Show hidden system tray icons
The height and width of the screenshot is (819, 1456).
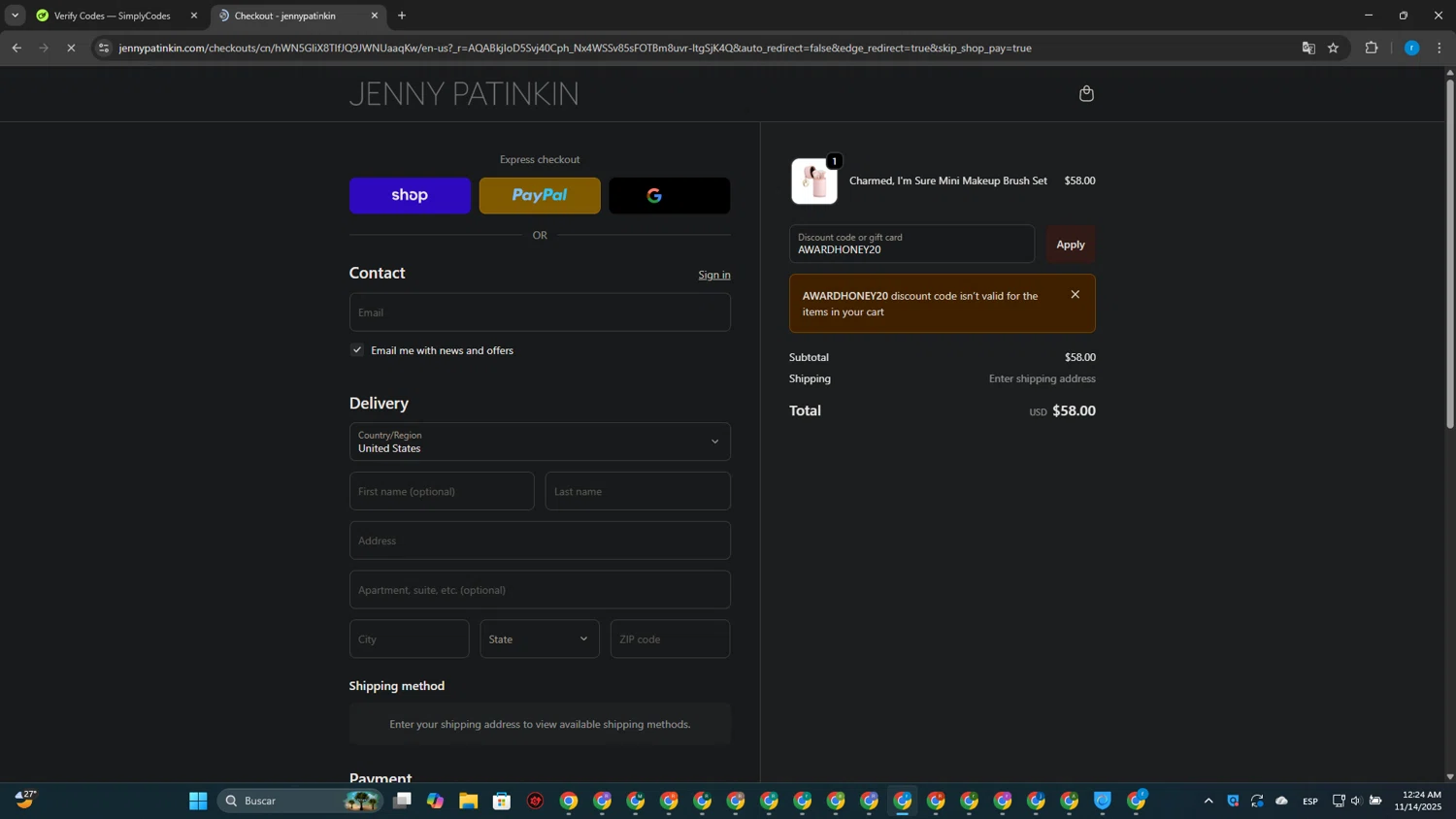point(1208,801)
